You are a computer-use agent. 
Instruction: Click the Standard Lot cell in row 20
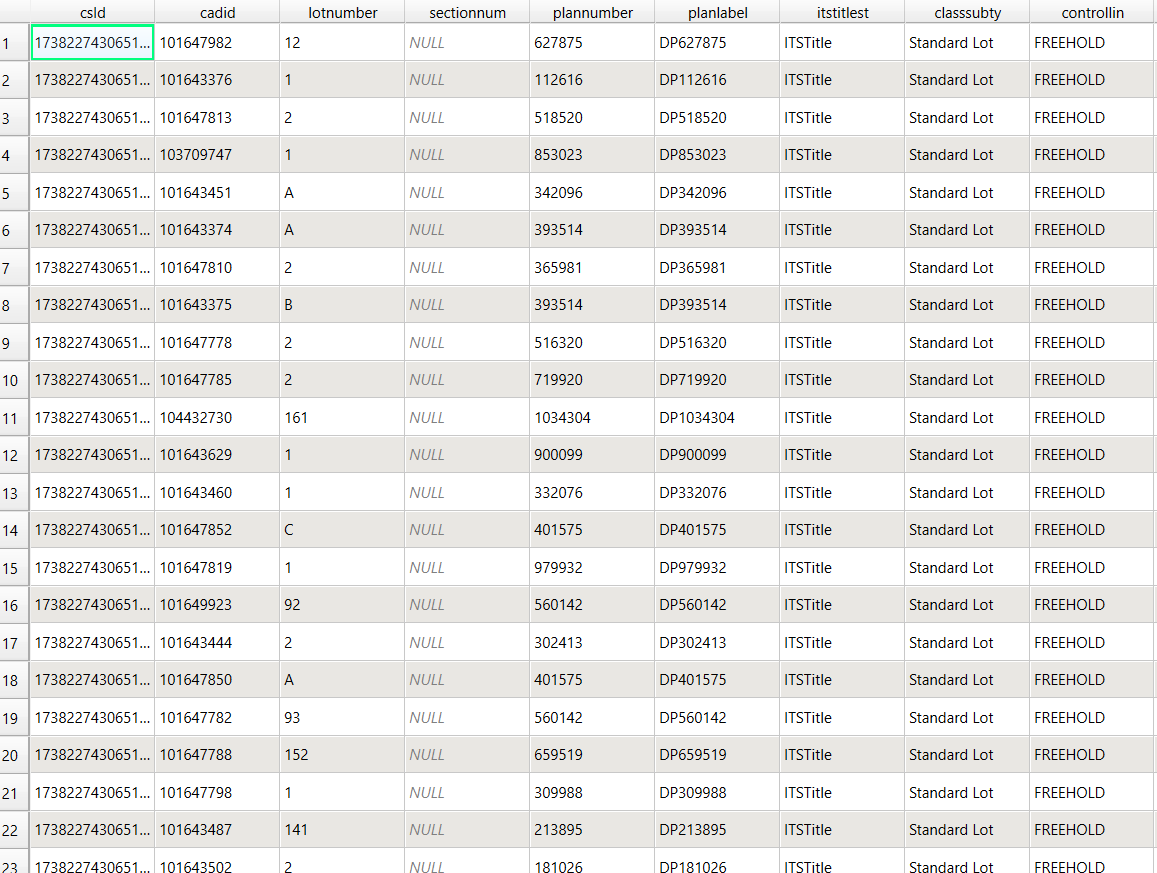point(967,755)
